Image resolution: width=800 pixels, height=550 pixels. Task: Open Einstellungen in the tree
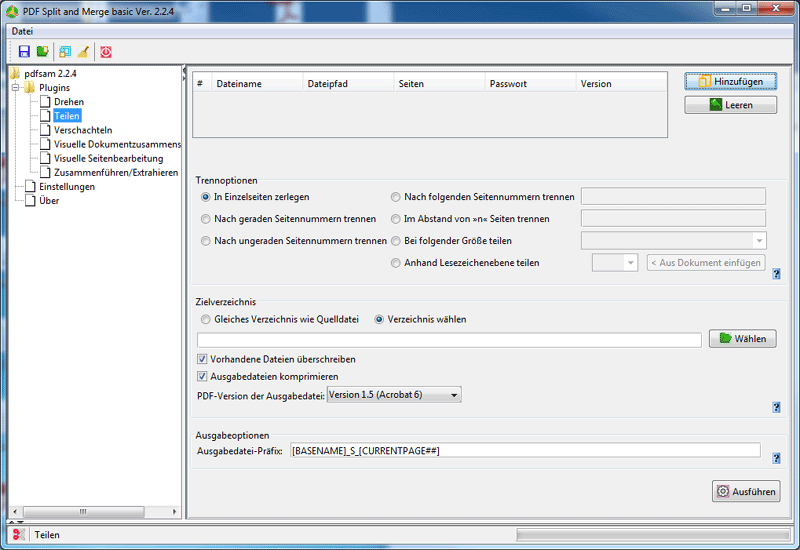click(67, 186)
